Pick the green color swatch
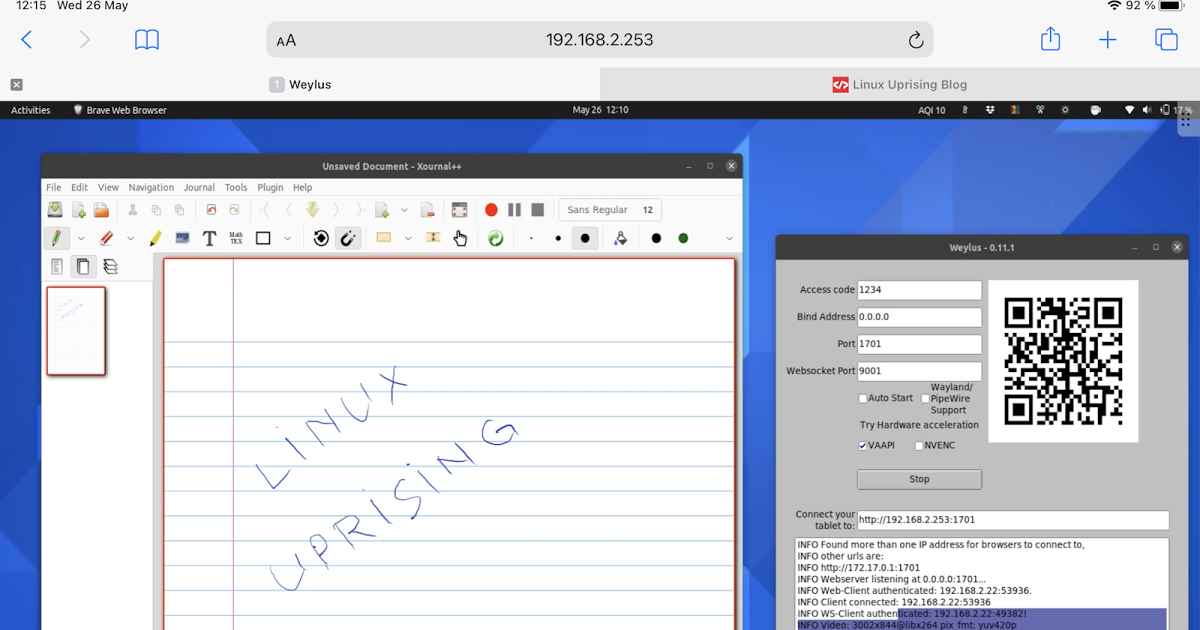The width and height of the screenshot is (1200, 630). [x=683, y=238]
